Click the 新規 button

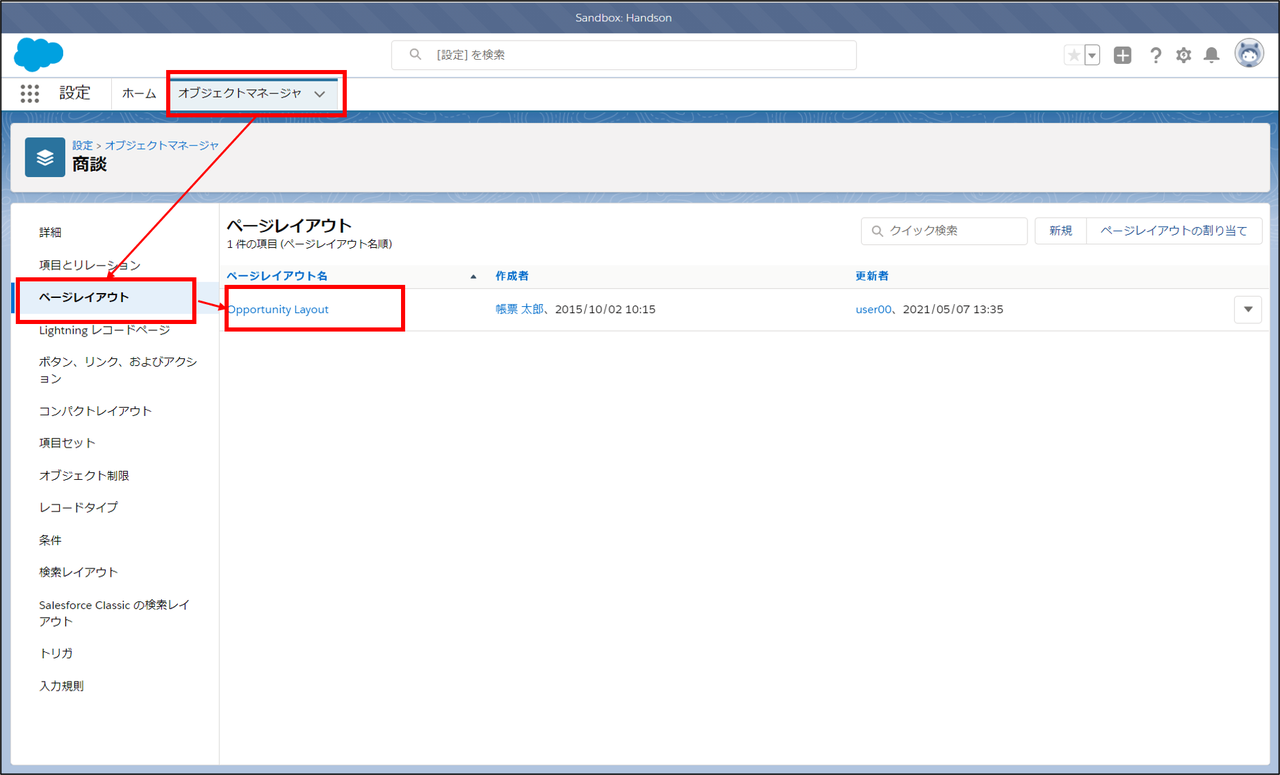(1060, 231)
